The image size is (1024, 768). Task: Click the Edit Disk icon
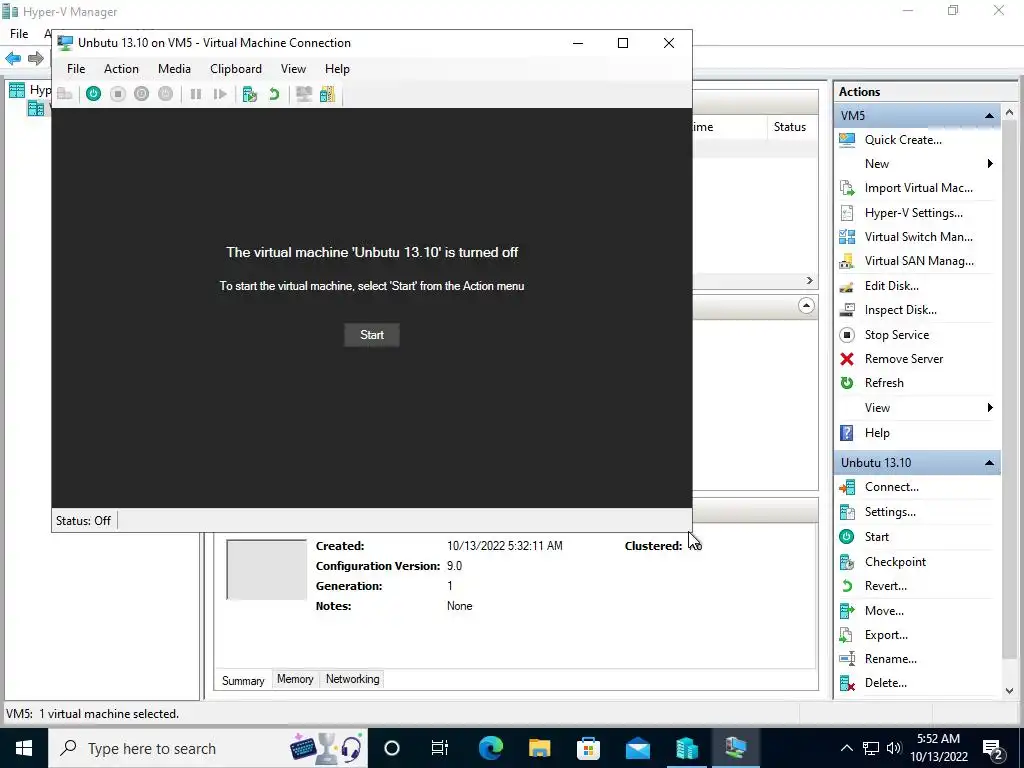coord(847,286)
